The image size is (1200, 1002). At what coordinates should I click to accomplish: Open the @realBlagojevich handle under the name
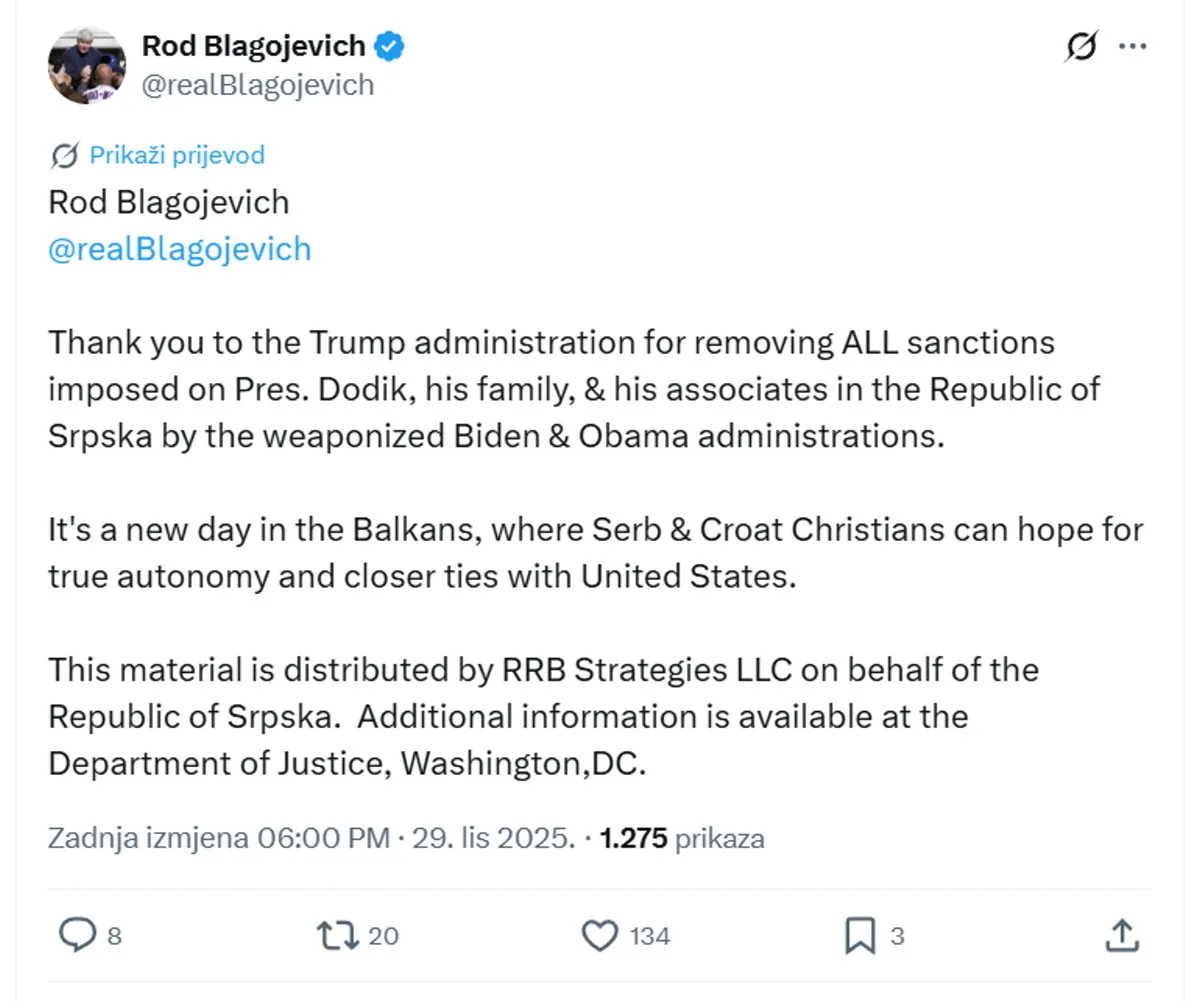point(258,85)
